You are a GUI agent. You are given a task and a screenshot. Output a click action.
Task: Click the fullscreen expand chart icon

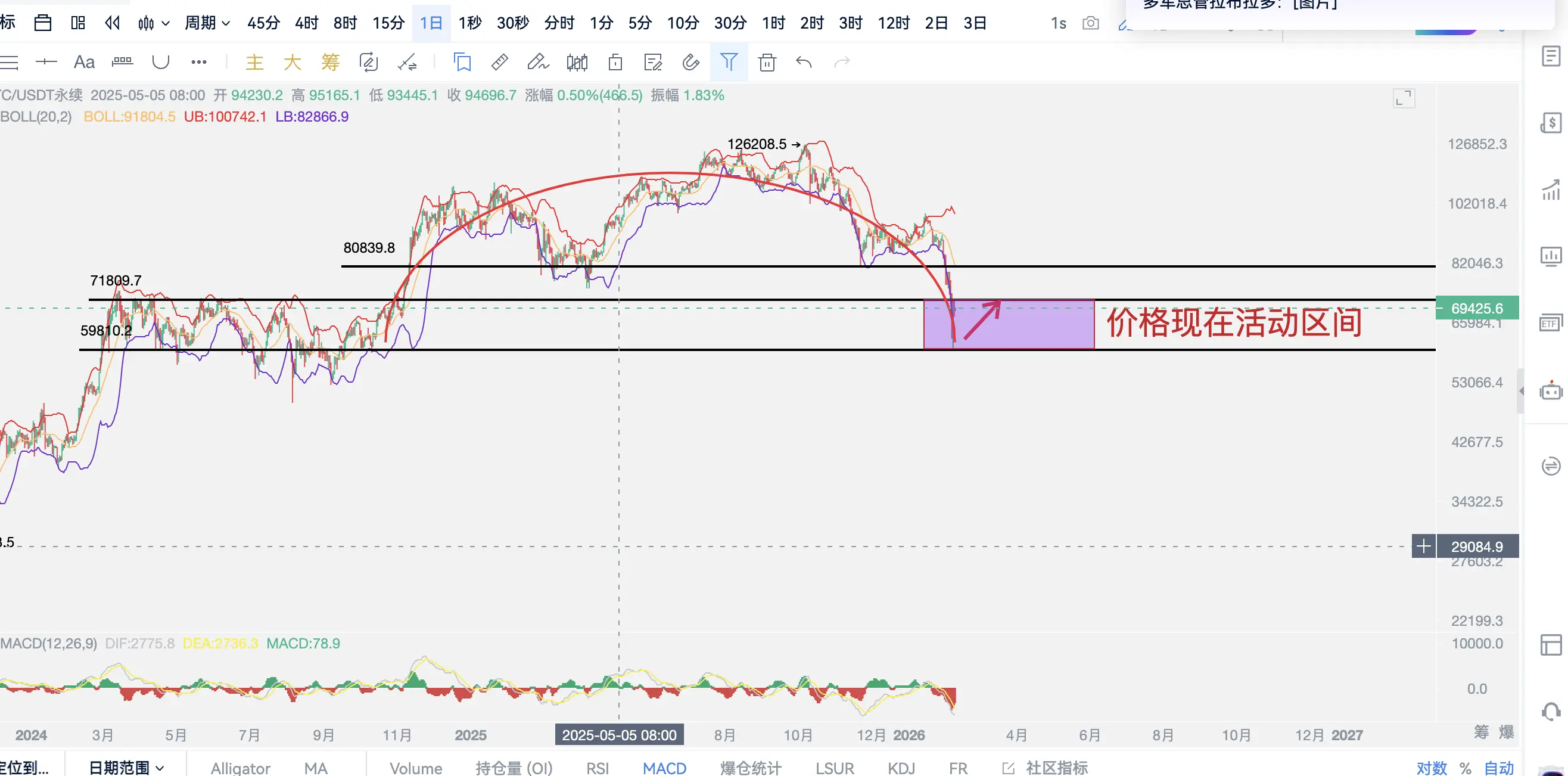(1404, 99)
